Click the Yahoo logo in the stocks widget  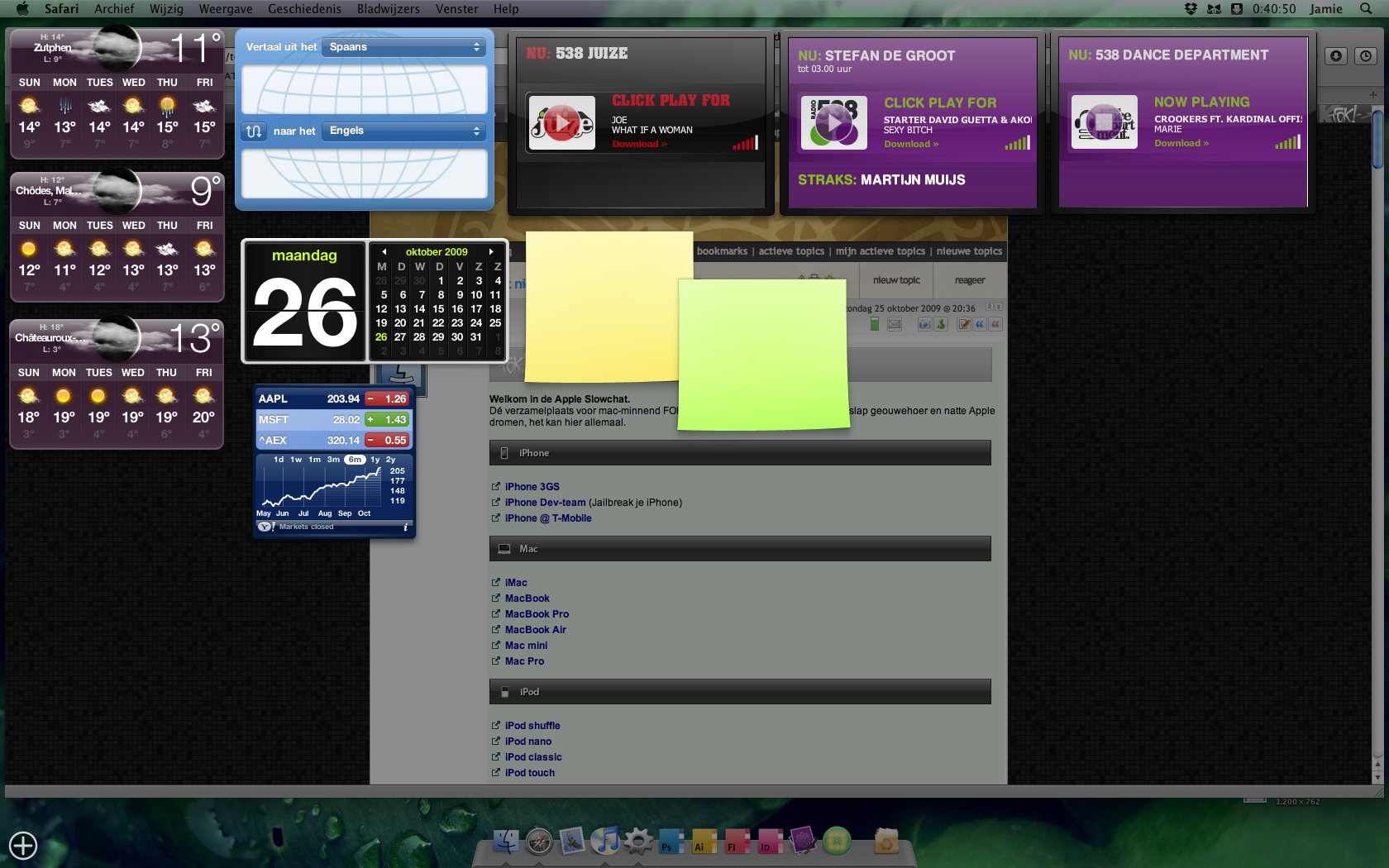[x=265, y=527]
